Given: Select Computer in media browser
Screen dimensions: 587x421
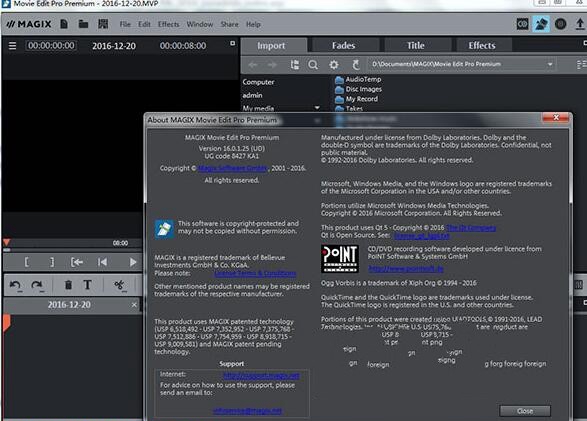Looking at the screenshot, I should [x=258, y=82].
